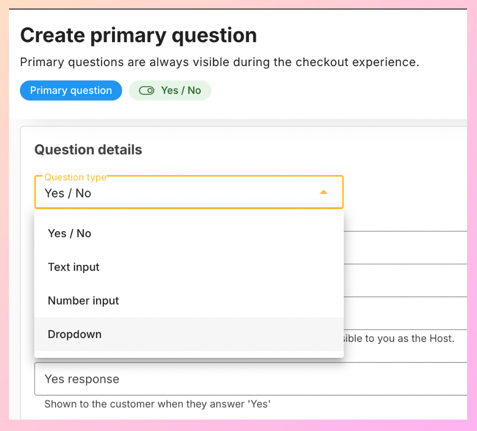Click the 'to you as the Host' helper text

click(397, 338)
